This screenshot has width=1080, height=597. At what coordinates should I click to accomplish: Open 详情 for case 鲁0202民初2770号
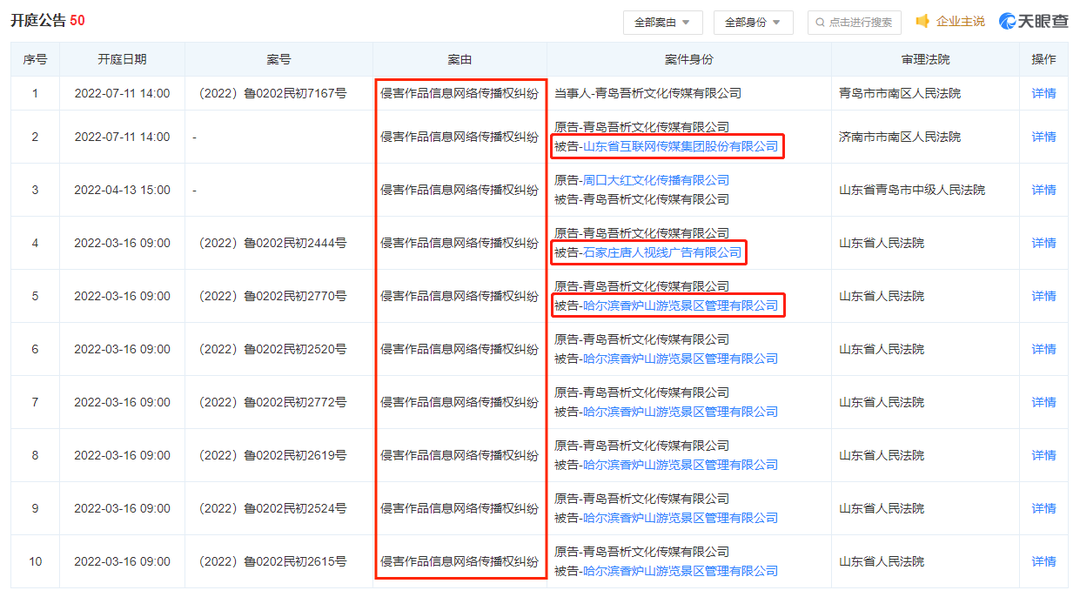point(1043,296)
